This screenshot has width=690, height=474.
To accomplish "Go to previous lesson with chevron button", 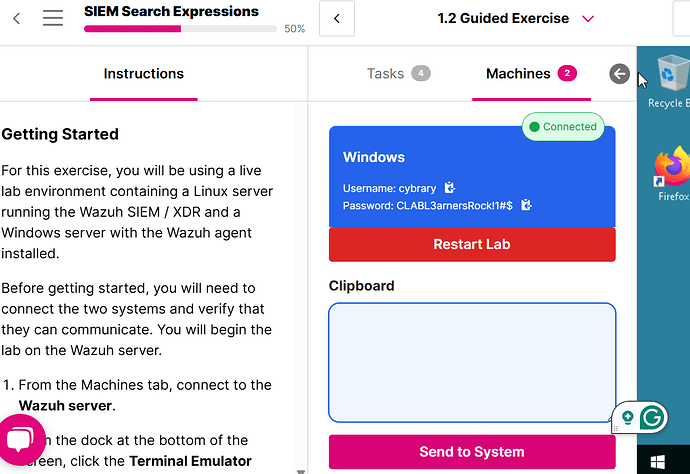I will pyautogui.click(x=337, y=18).
